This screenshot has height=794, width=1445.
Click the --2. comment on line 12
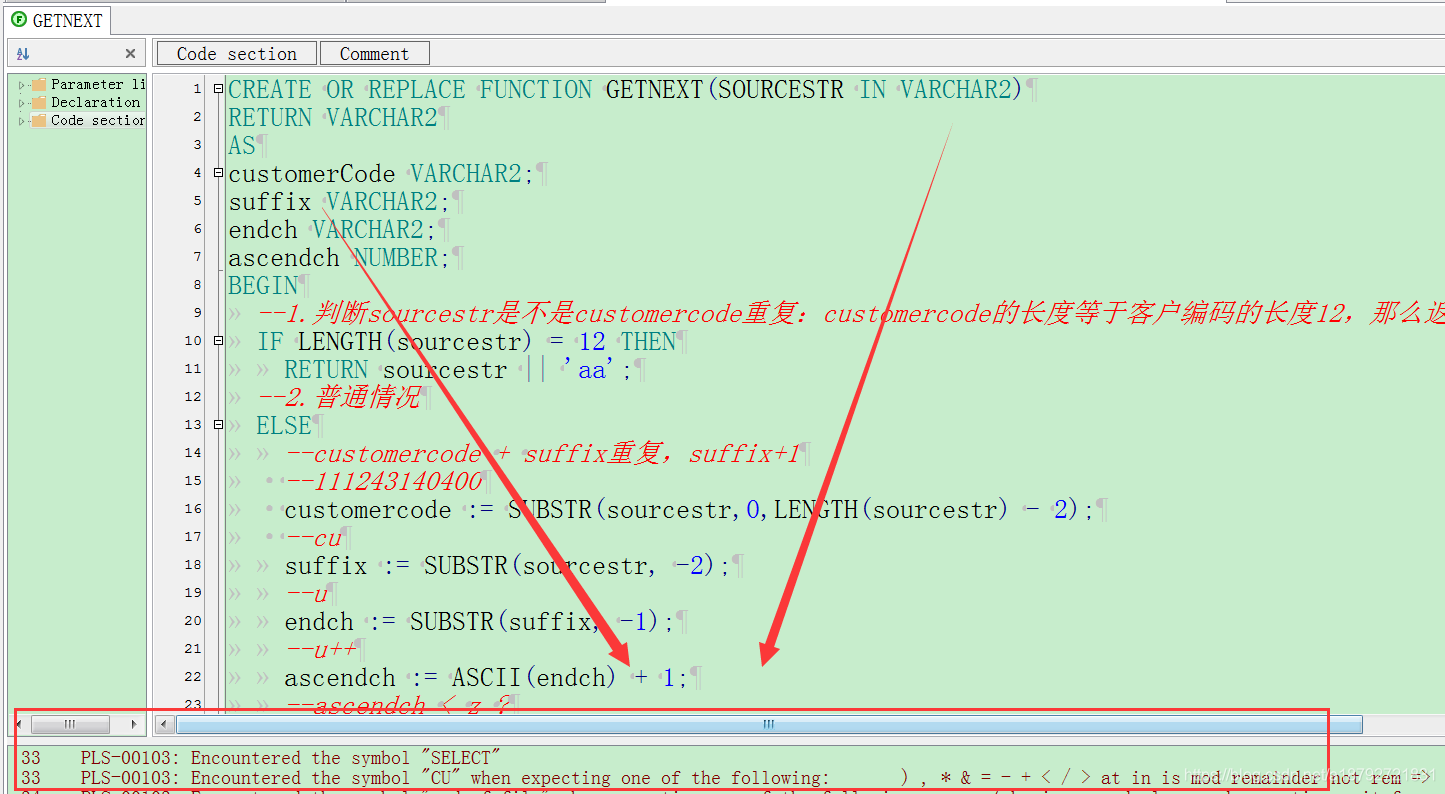point(338,398)
